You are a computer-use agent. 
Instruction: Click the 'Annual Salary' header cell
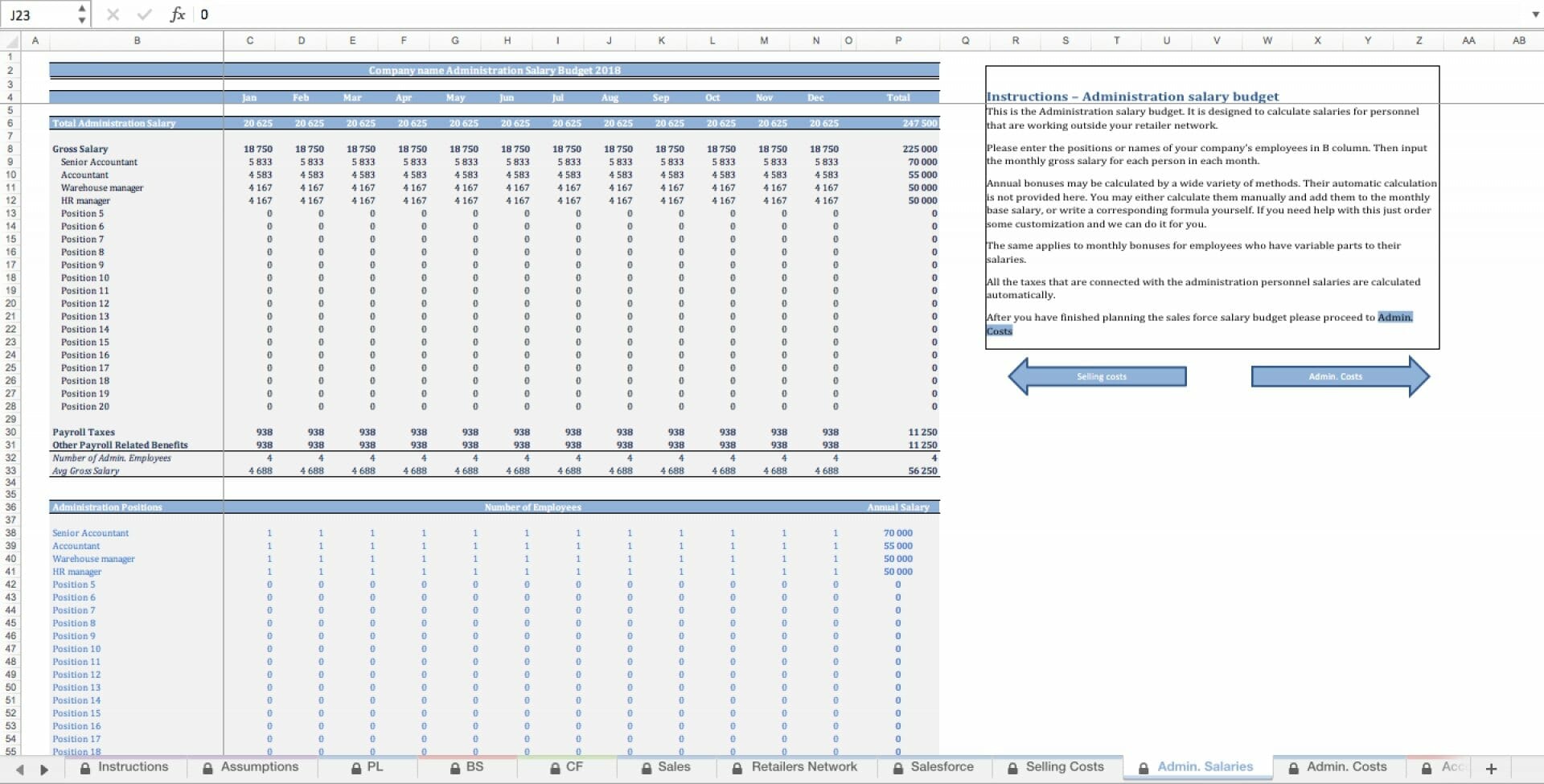pos(897,507)
